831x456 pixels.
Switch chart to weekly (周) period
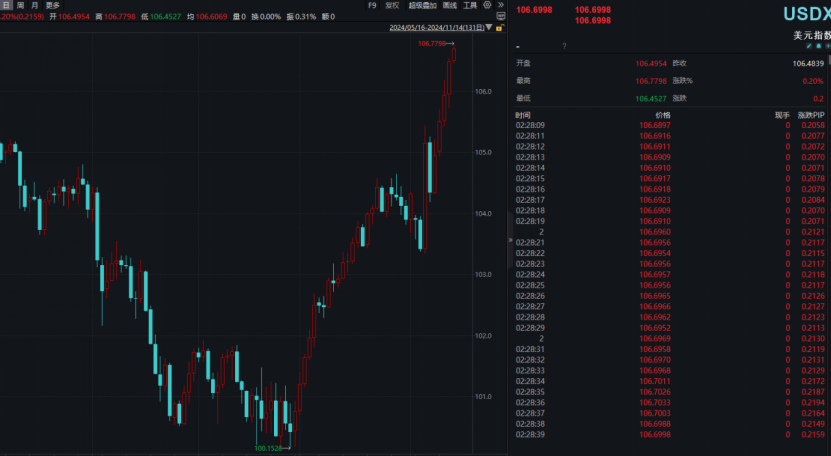20,5
